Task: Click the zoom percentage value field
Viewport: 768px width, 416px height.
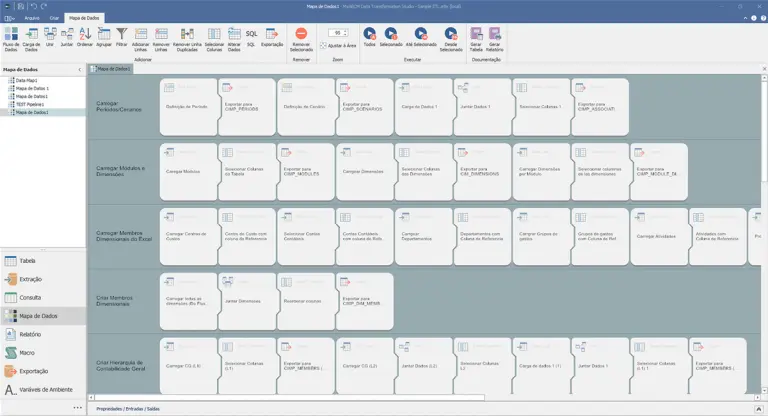Action: (x=336, y=33)
